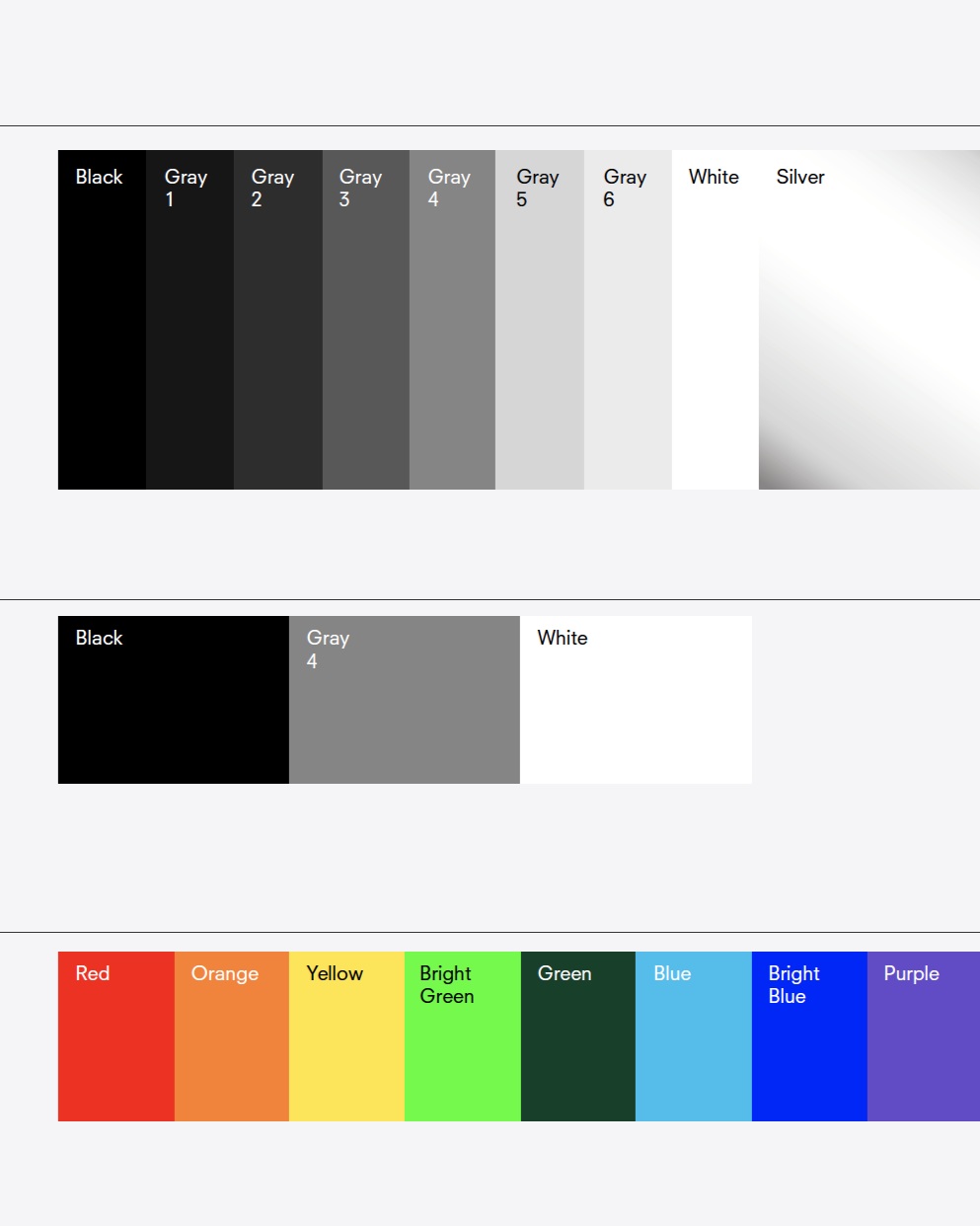The image size is (980, 1226).
Task: Select the Purple swatch
Action: (x=924, y=1036)
